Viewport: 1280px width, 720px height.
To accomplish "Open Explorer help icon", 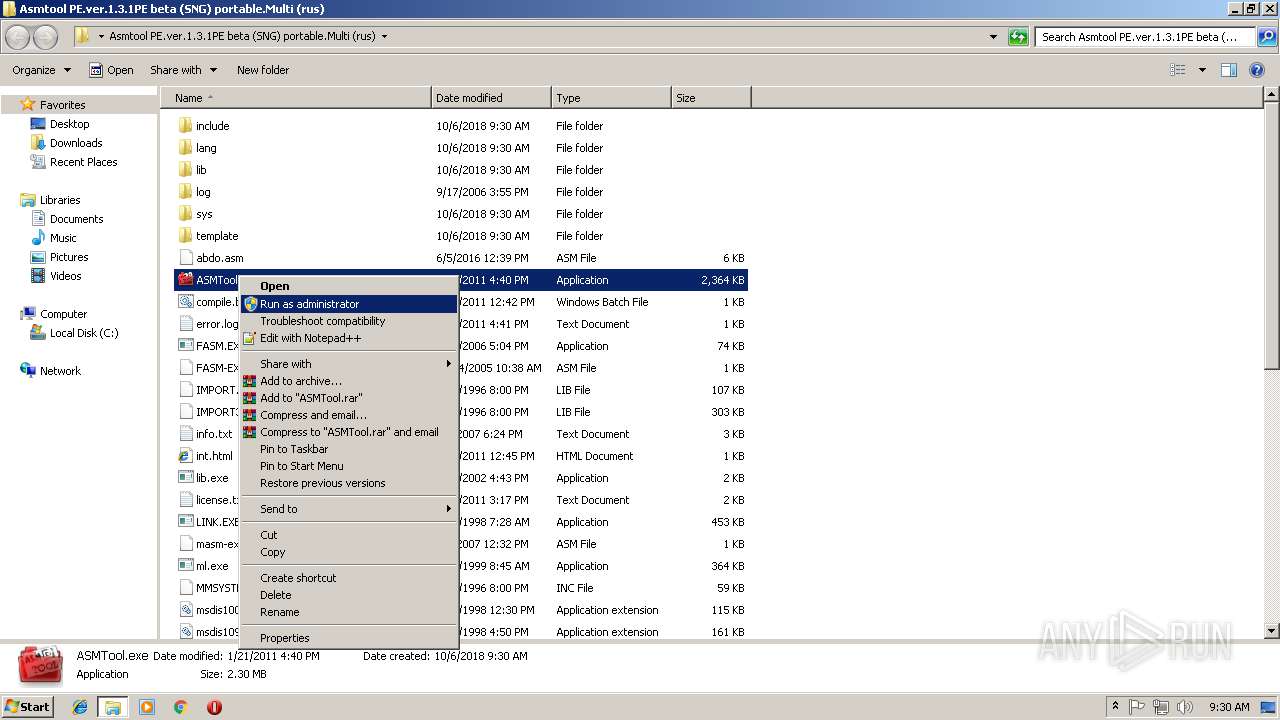I will tap(1258, 70).
